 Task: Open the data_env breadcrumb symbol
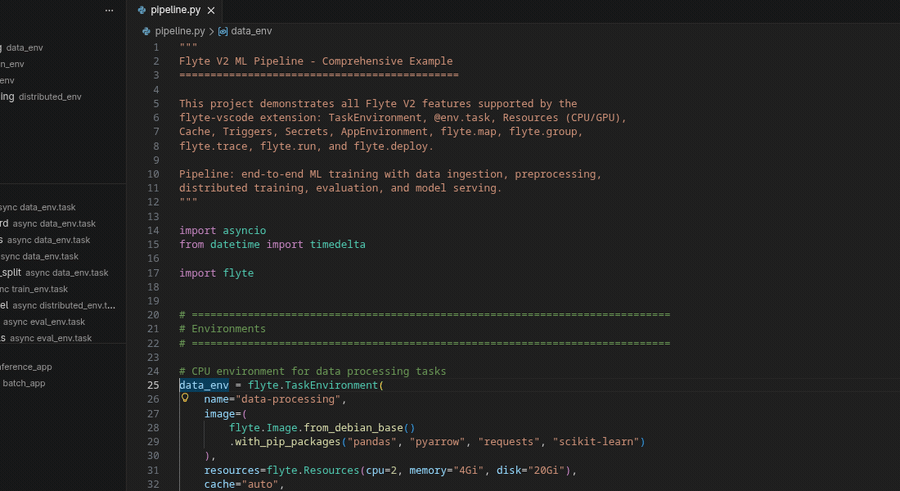coord(251,31)
